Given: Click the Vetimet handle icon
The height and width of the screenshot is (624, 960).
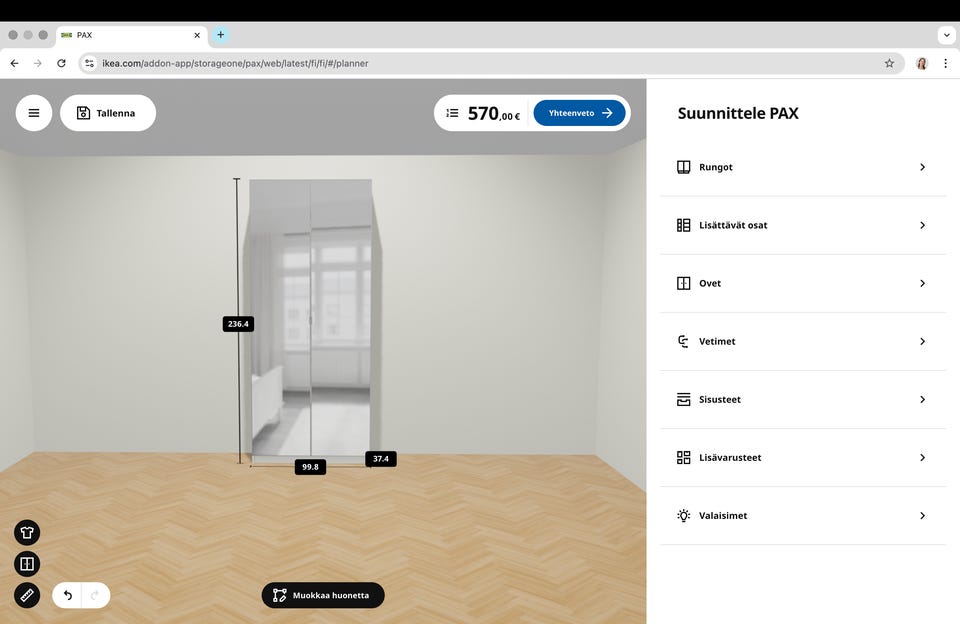Looking at the screenshot, I should tap(683, 342).
